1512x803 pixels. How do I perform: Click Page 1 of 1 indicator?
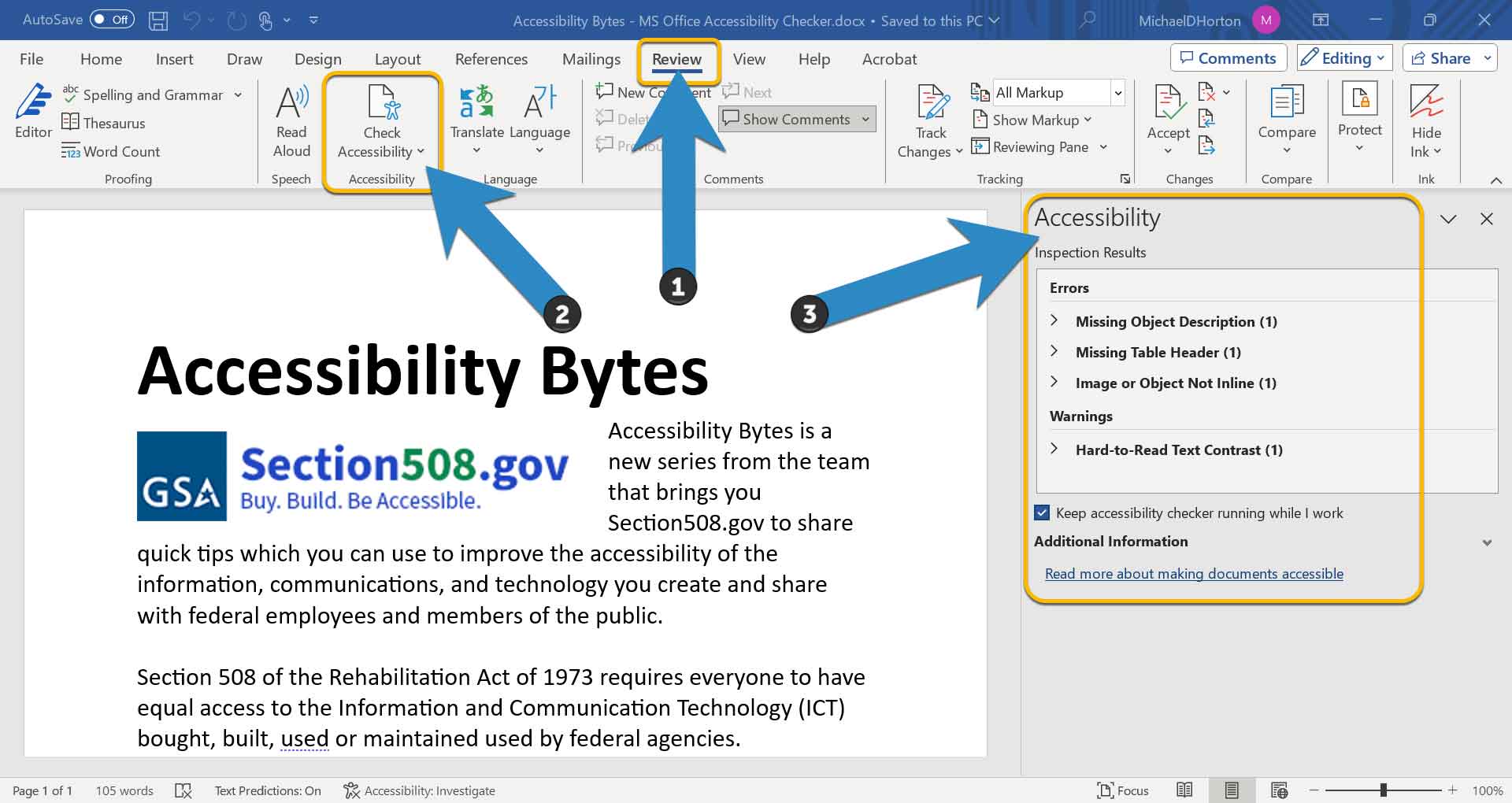pyautogui.click(x=43, y=790)
